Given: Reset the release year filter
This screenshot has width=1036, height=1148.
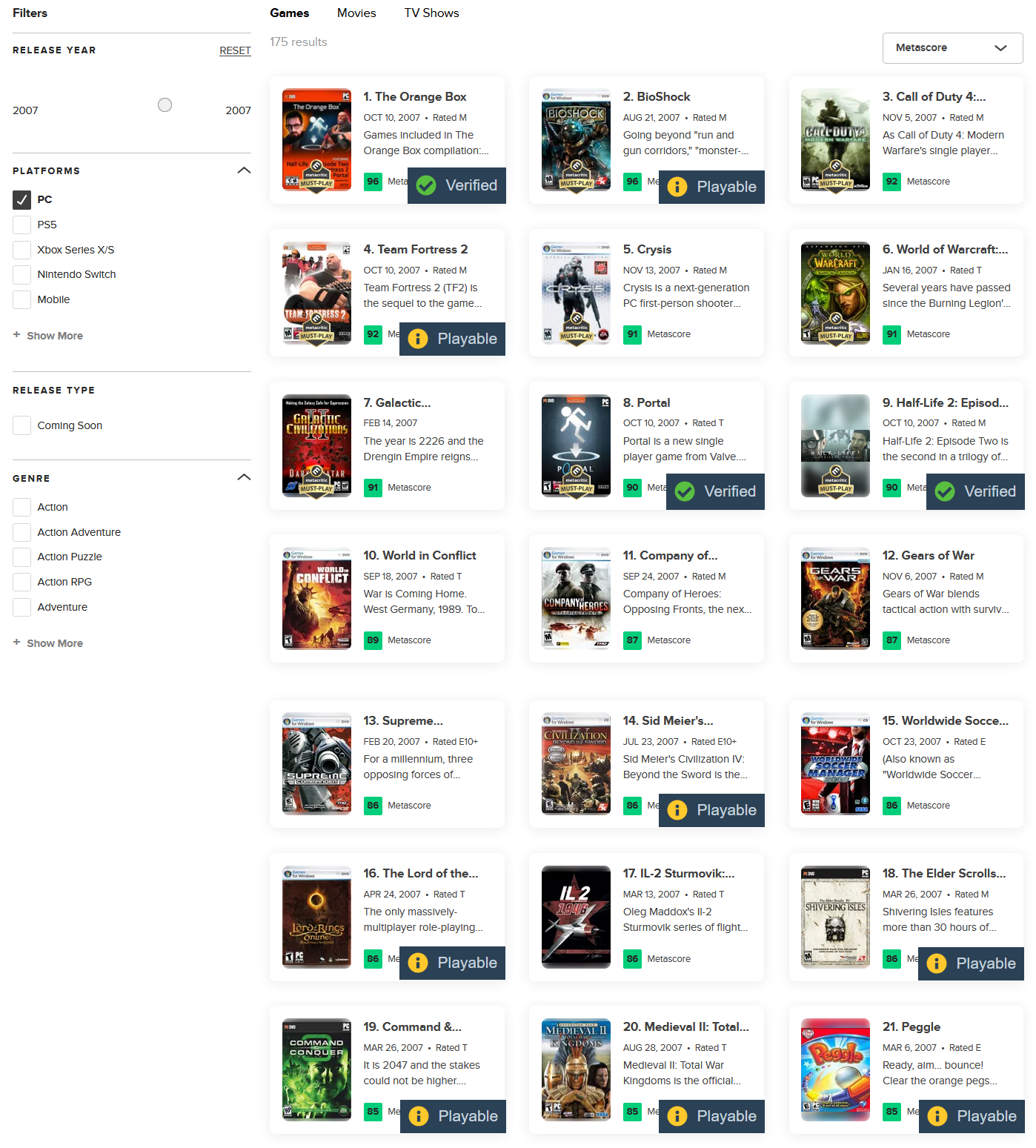Looking at the screenshot, I should [x=235, y=50].
